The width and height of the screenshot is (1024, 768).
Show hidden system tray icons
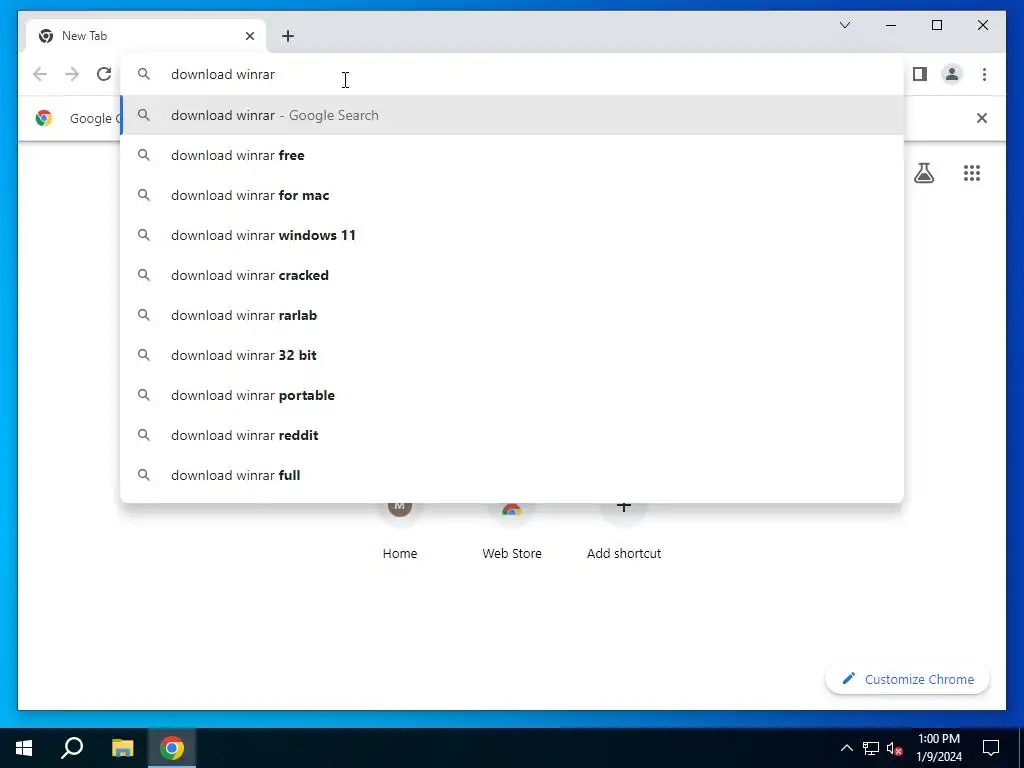(846, 748)
